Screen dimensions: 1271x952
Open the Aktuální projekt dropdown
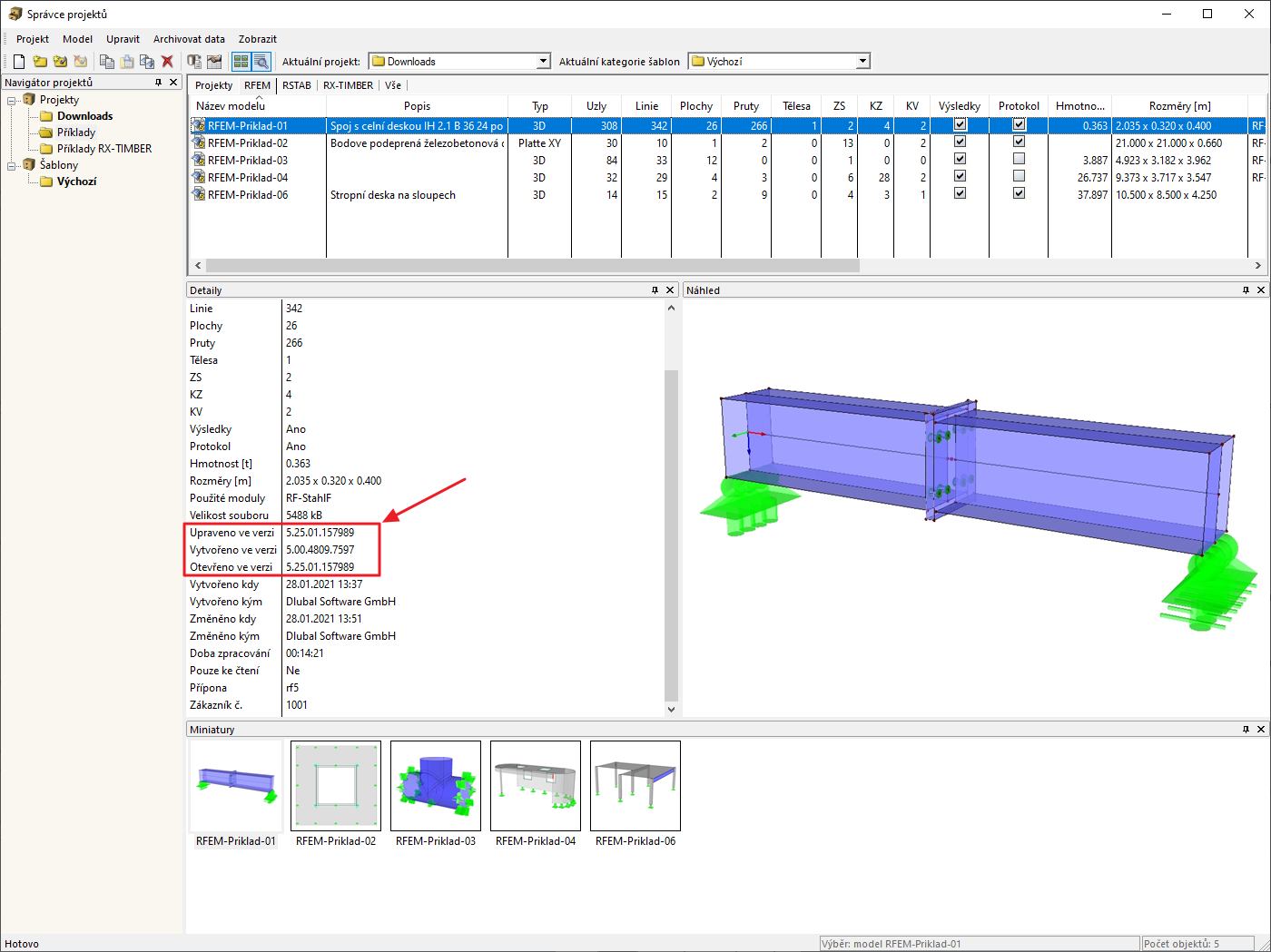543,62
